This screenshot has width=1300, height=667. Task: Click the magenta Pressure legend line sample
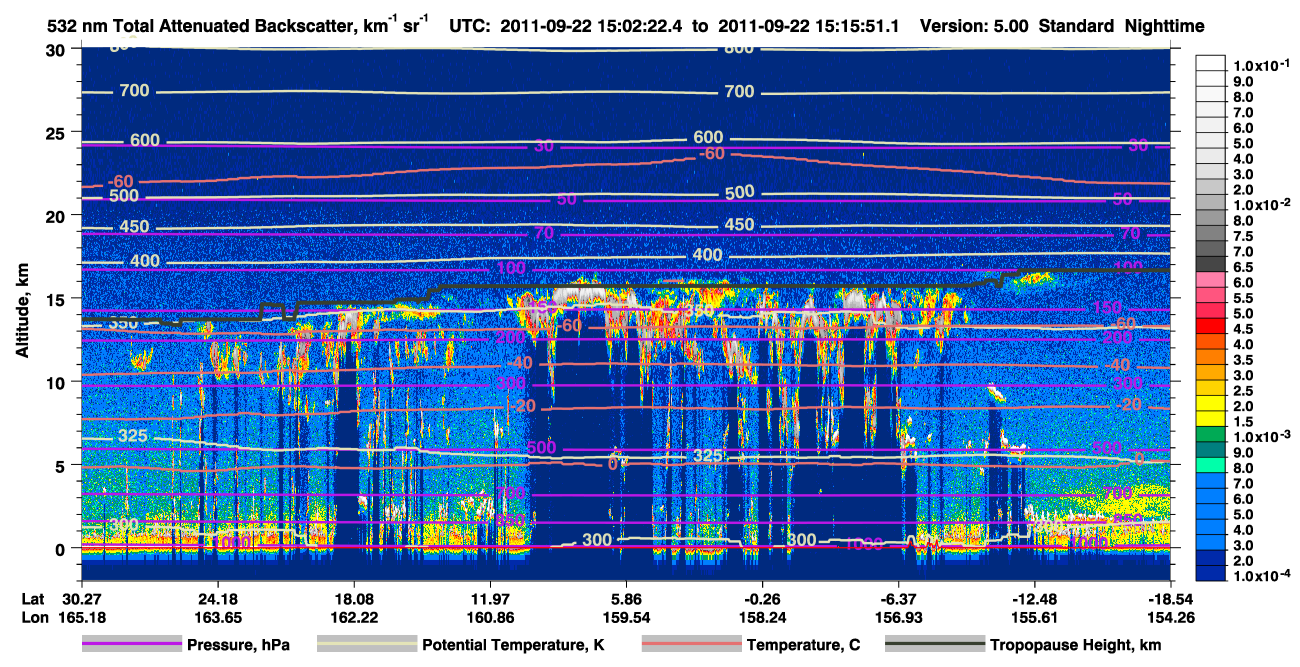[133, 645]
